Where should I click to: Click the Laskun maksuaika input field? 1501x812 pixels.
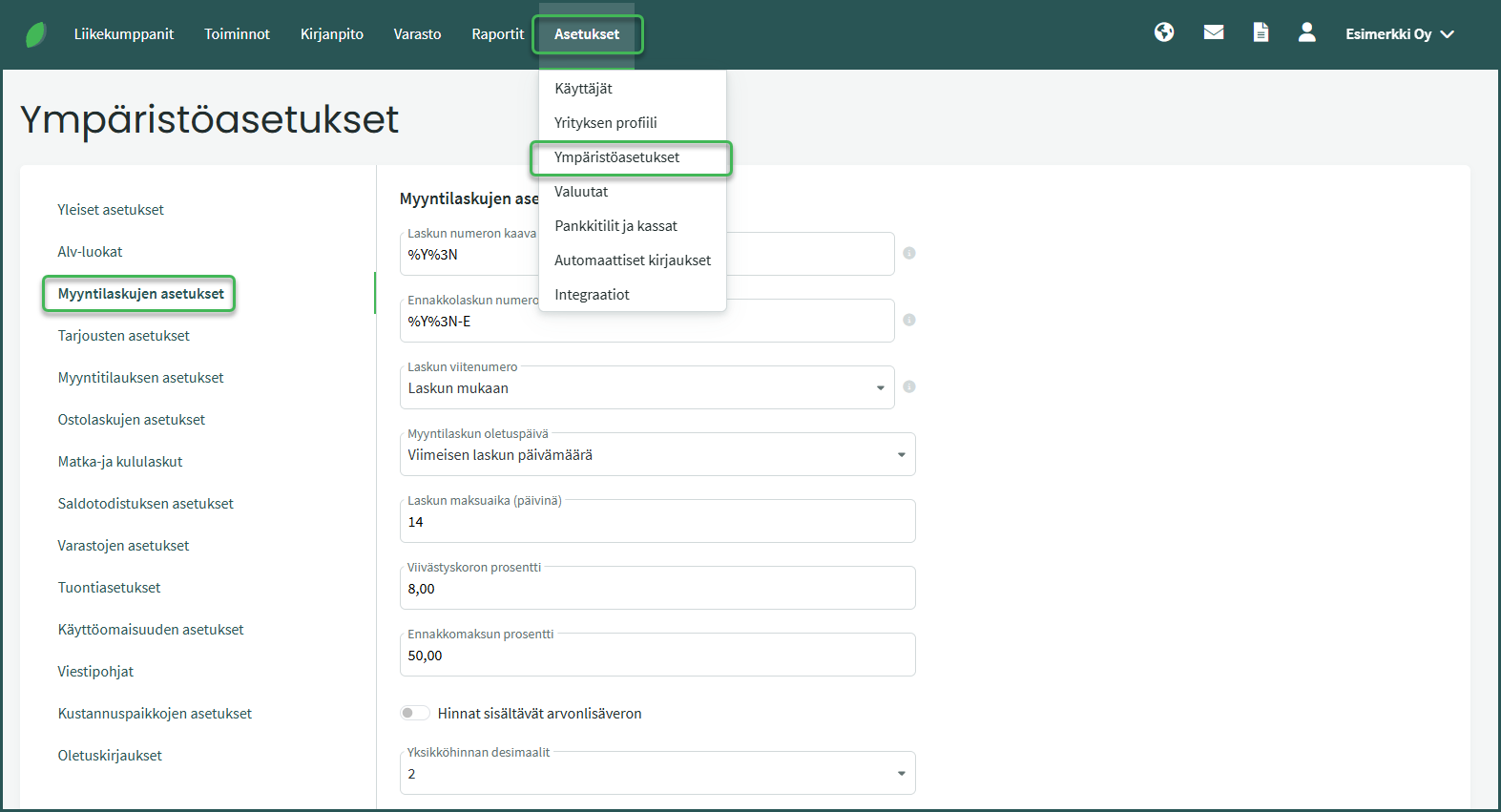click(657, 523)
